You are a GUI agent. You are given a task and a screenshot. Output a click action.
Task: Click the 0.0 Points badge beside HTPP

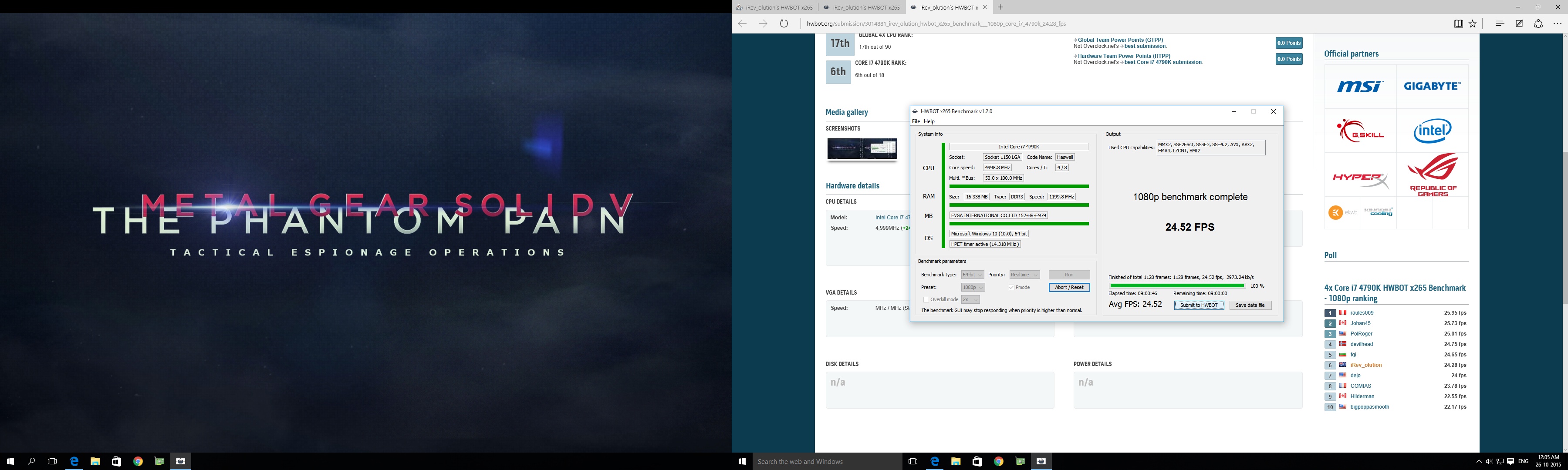(x=1289, y=59)
